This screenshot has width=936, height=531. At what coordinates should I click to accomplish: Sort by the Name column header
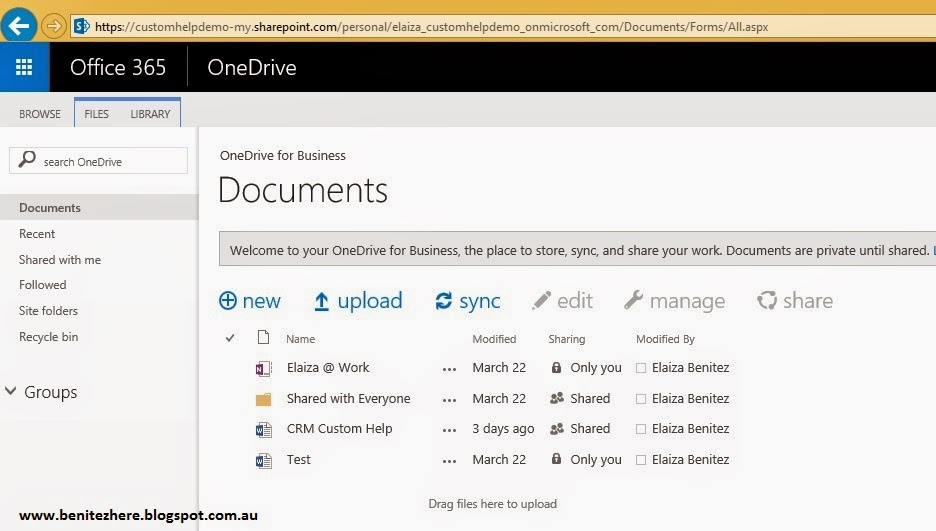pos(300,339)
